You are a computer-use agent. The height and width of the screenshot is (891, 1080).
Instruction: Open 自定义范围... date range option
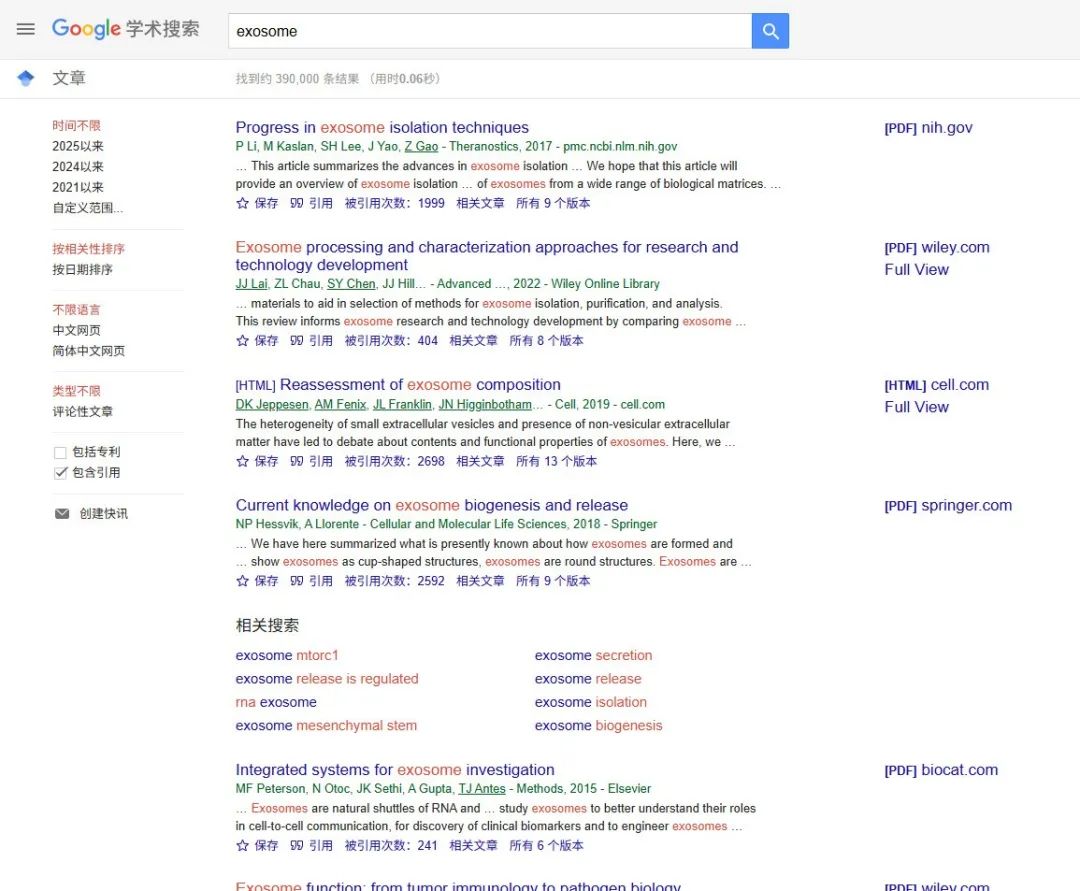(88, 207)
